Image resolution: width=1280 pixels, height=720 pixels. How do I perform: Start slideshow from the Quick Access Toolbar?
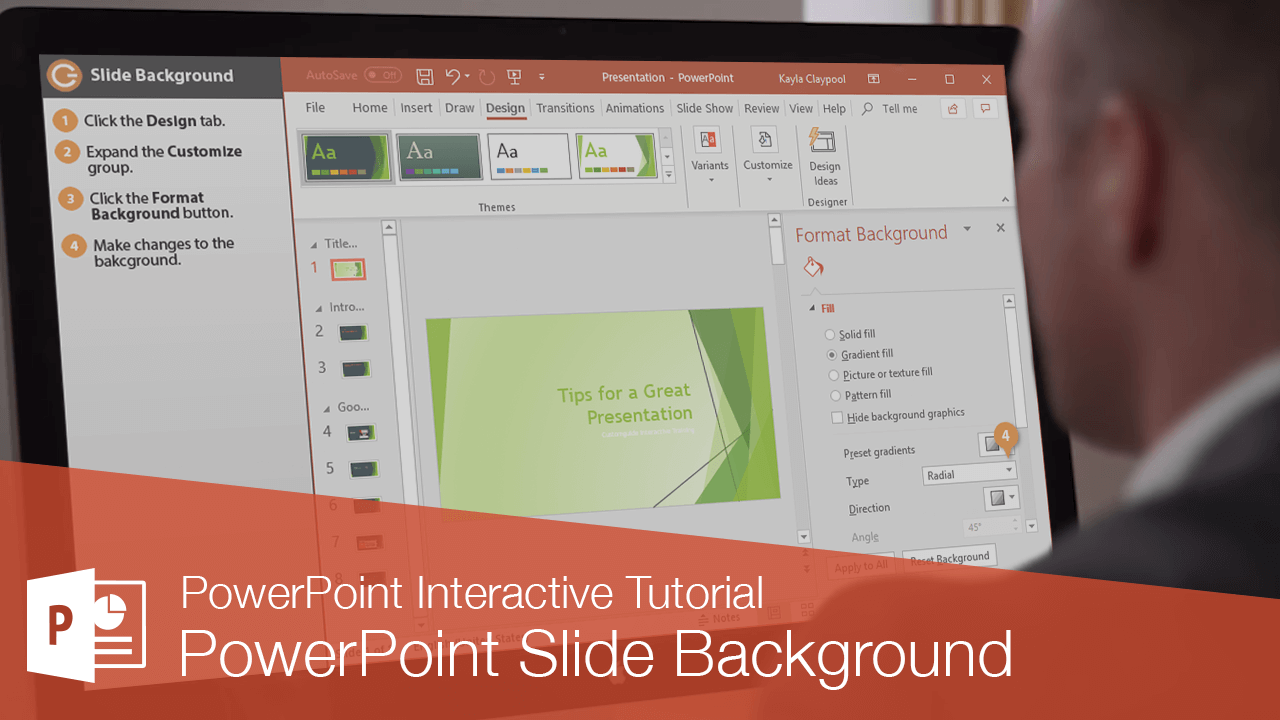(x=514, y=76)
